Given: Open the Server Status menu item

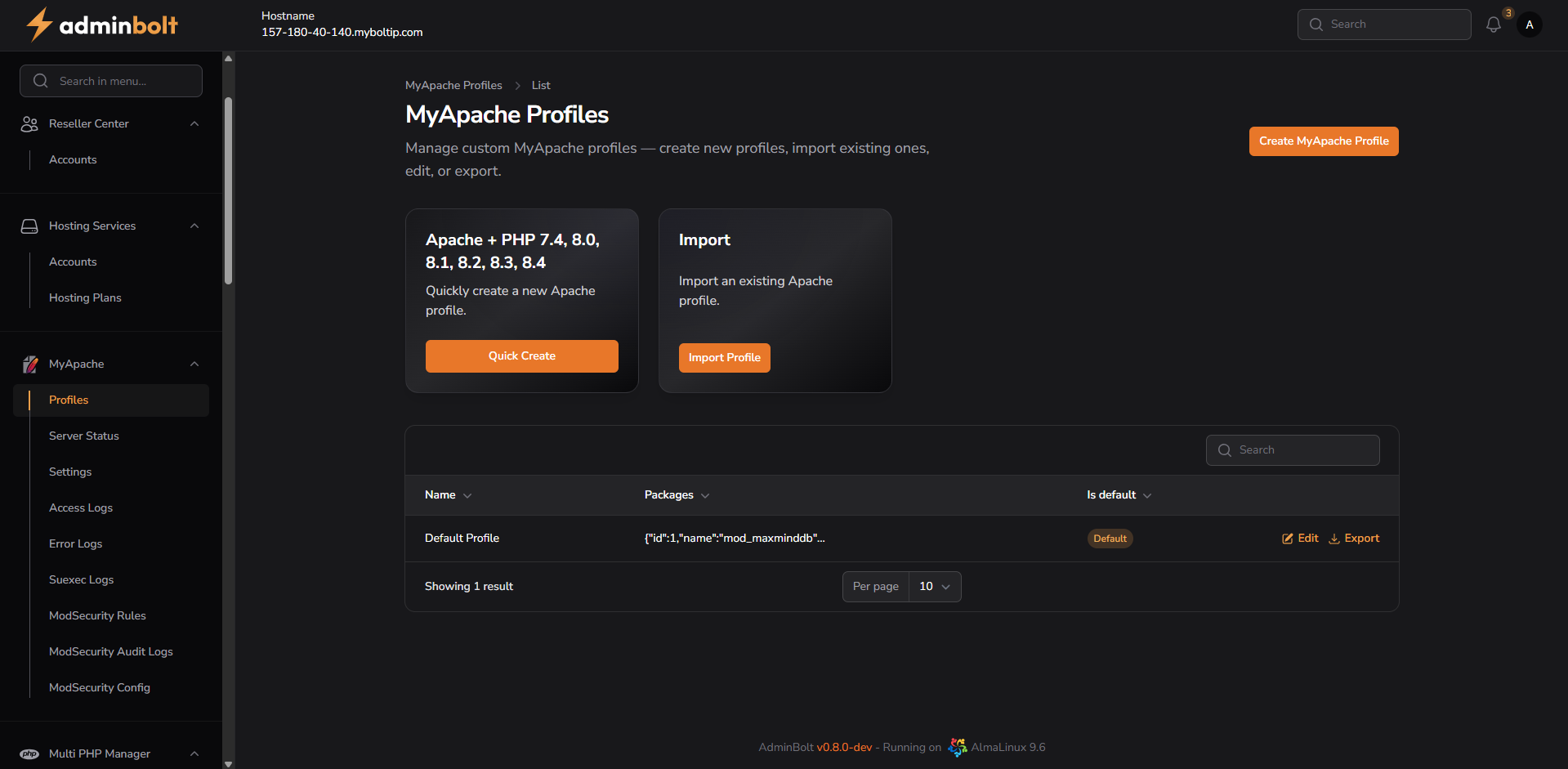Looking at the screenshot, I should pos(83,436).
